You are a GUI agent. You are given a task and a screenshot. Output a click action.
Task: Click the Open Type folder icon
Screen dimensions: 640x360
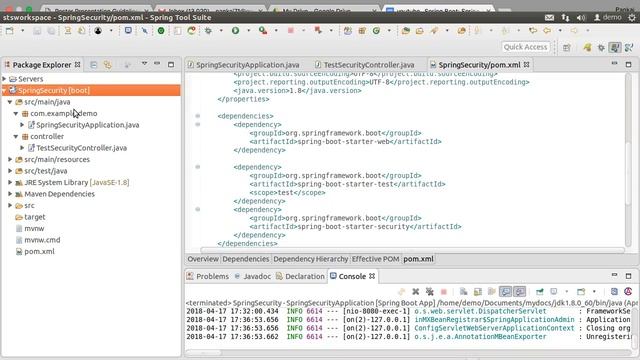coord(405,31)
